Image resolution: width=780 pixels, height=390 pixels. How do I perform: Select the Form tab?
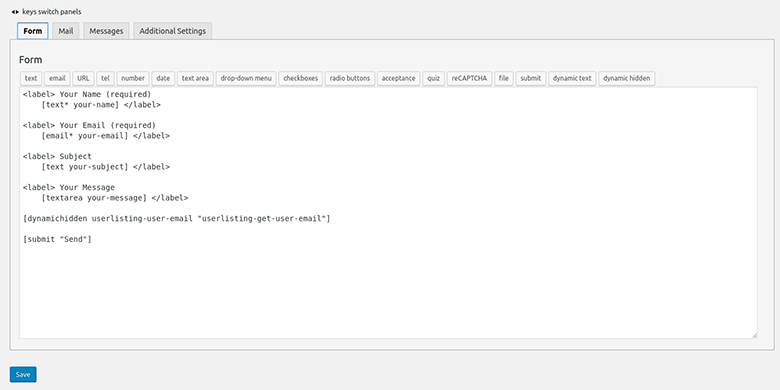33,31
